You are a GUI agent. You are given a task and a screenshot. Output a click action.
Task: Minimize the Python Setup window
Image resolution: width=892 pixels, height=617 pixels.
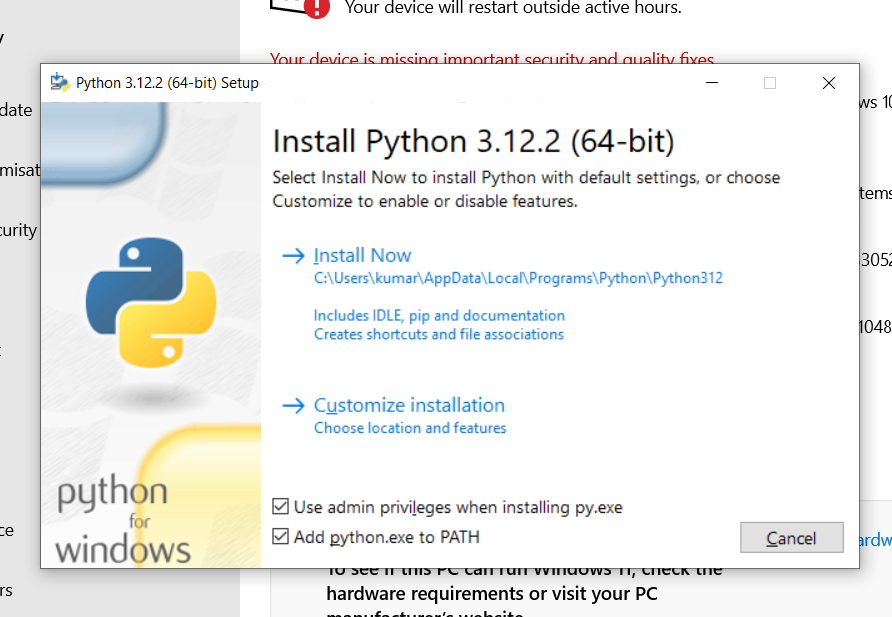coord(711,83)
